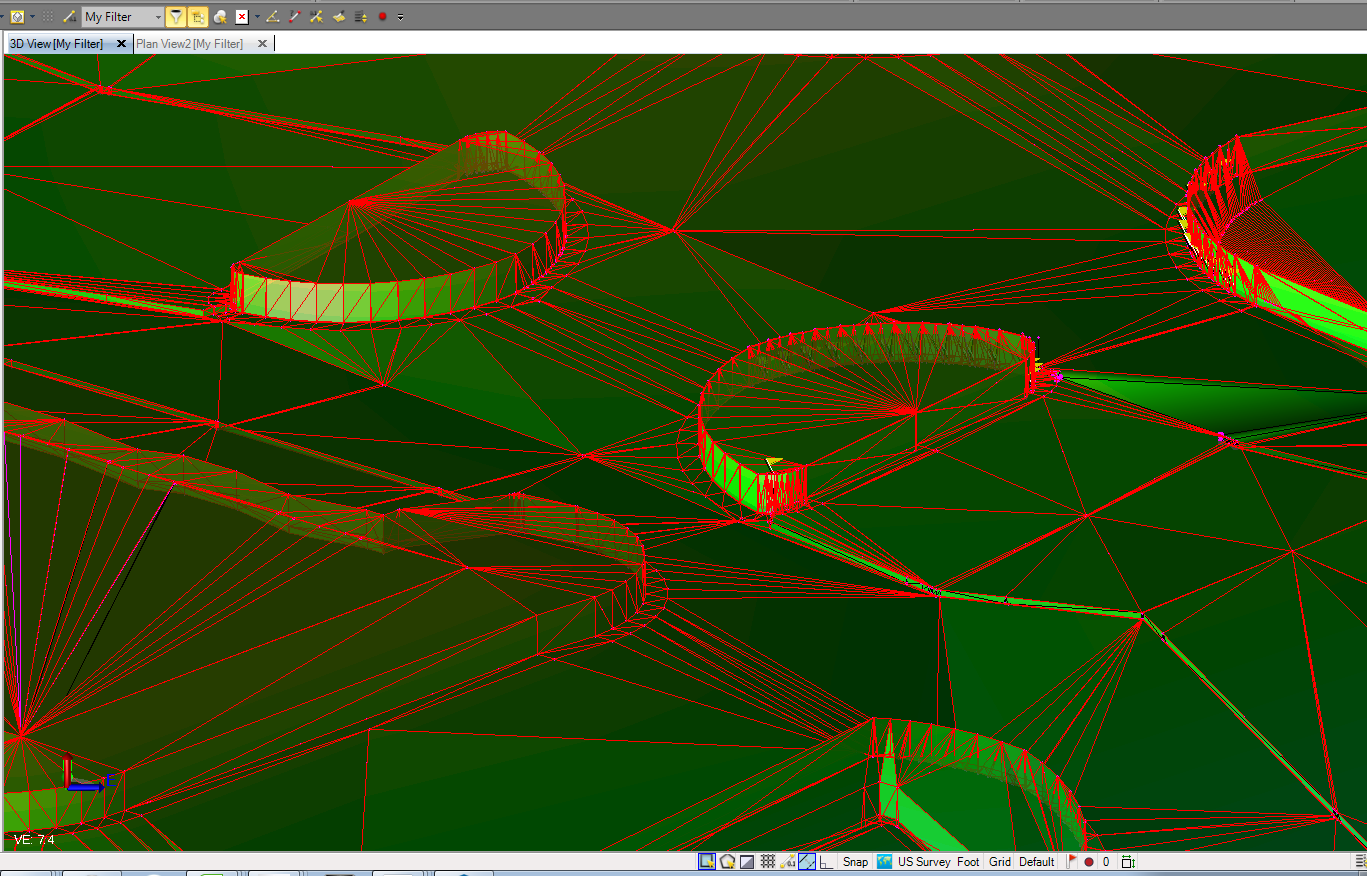Click the globe coordinate system icon
This screenshot has width=1367, height=876.
point(884,861)
